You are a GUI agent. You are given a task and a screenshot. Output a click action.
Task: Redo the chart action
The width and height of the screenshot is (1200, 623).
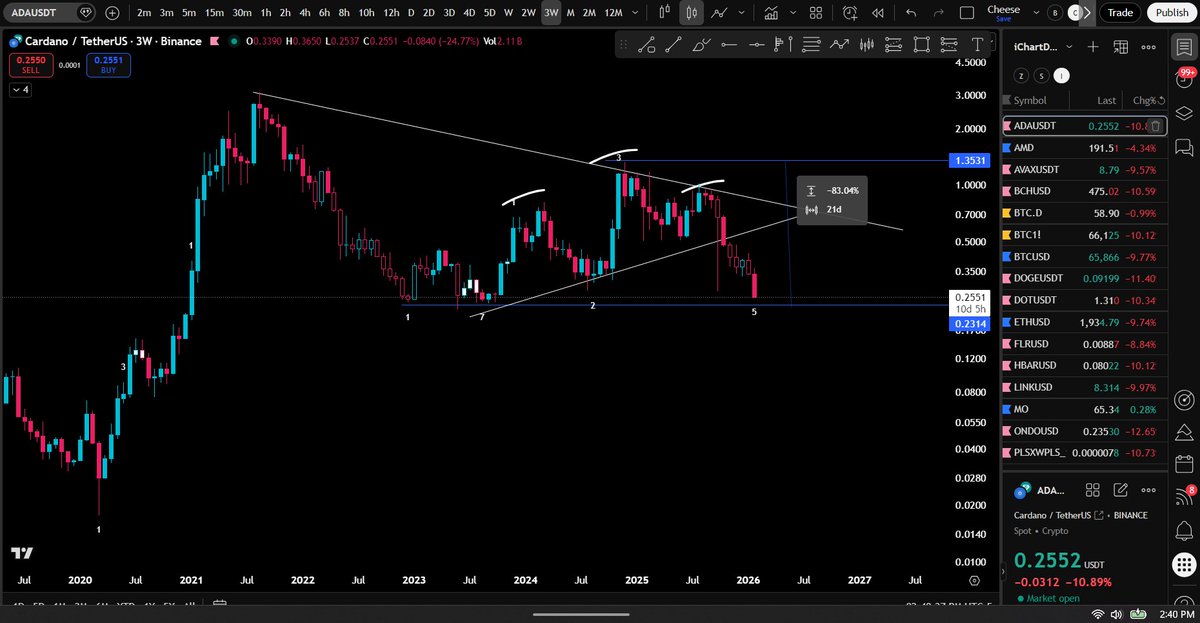coord(938,13)
